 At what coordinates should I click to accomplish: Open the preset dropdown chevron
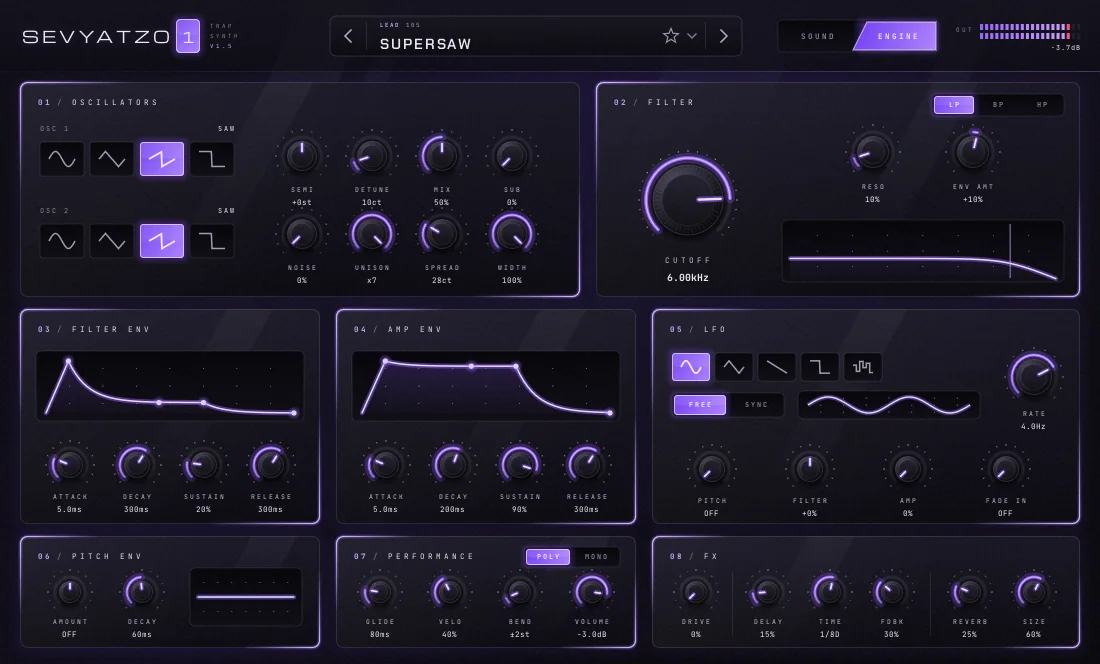pos(692,36)
